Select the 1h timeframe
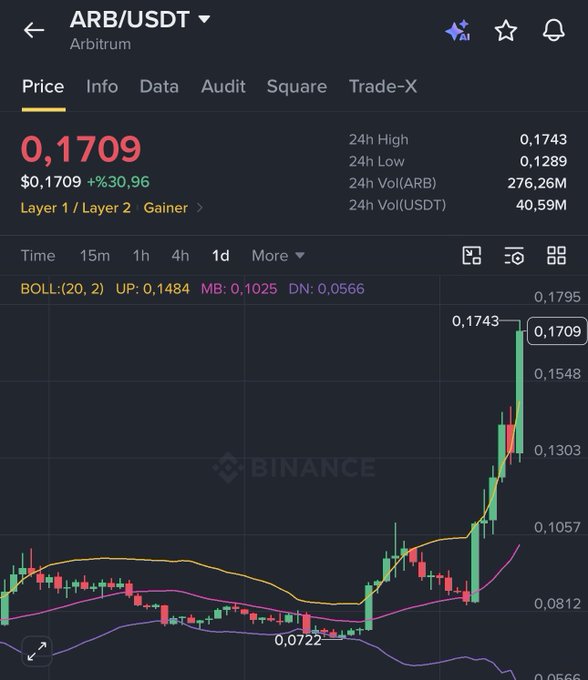The image size is (588, 680). coord(141,256)
